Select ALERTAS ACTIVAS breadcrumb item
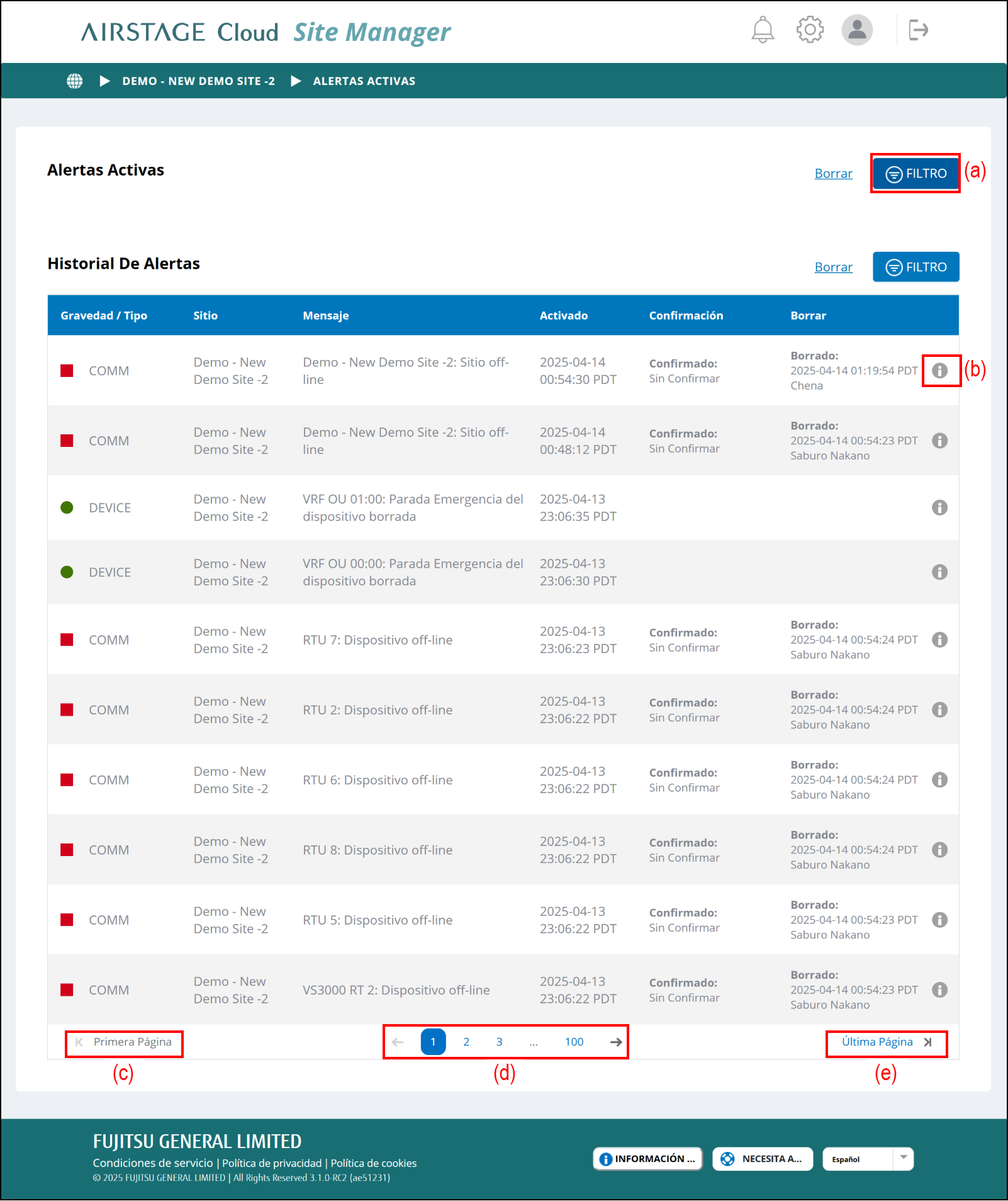The width and height of the screenshot is (1008, 1201). 364,81
